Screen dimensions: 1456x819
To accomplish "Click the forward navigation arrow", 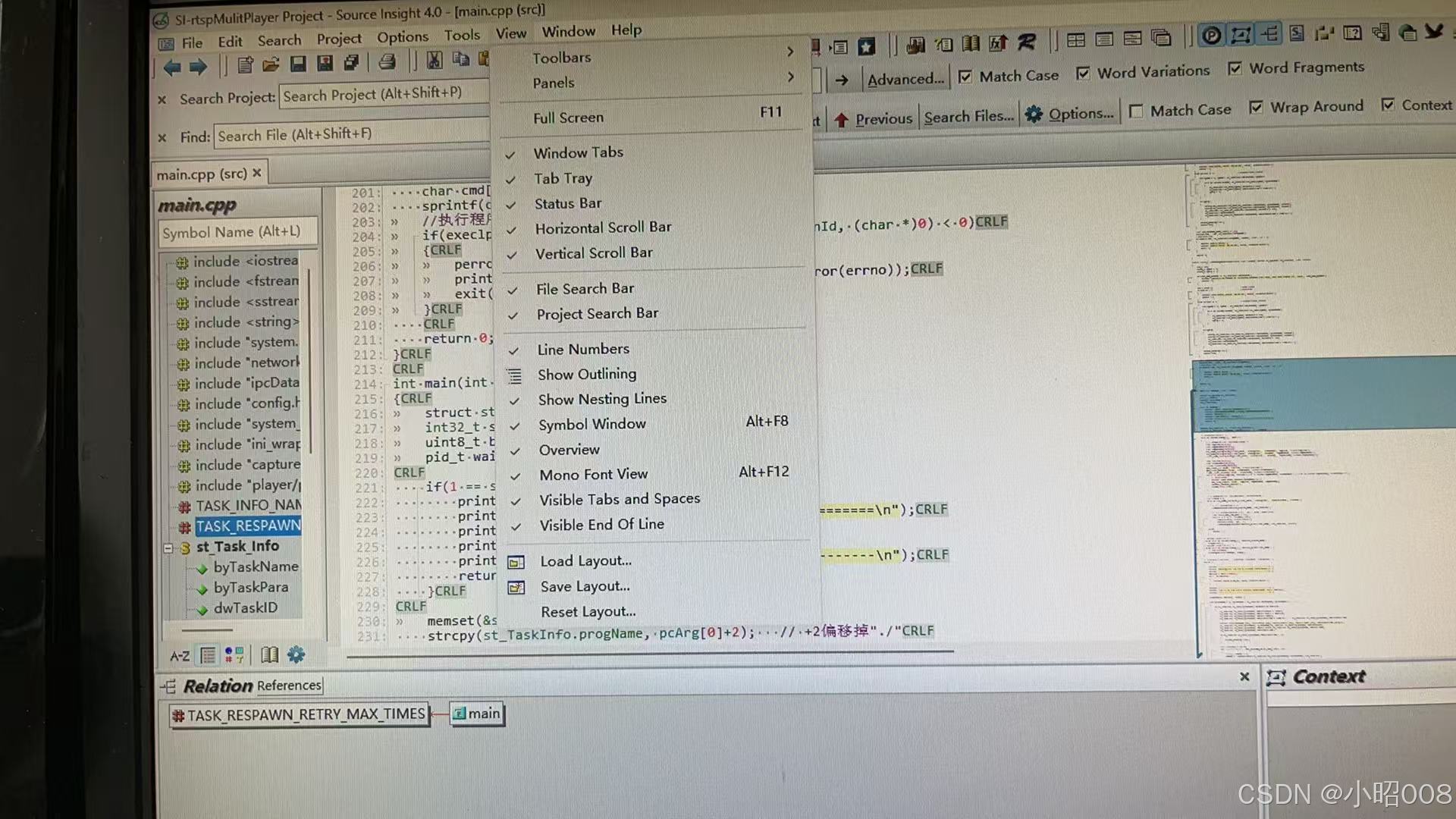I will [x=199, y=67].
